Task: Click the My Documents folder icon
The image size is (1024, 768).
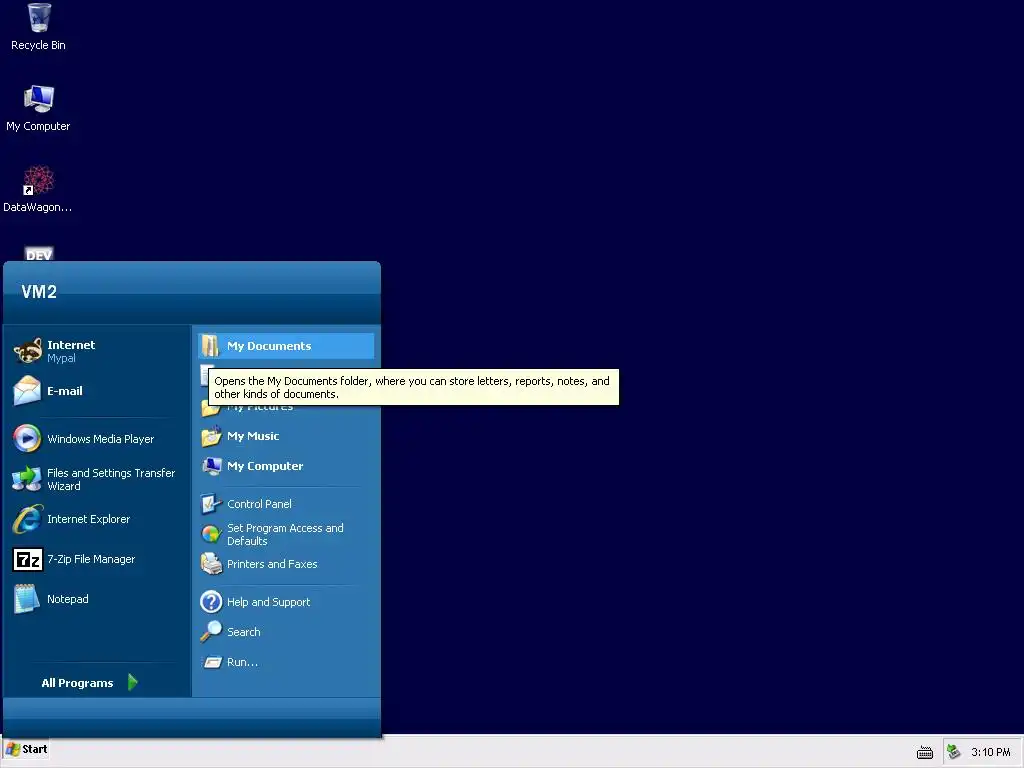Action: click(210, 346)
